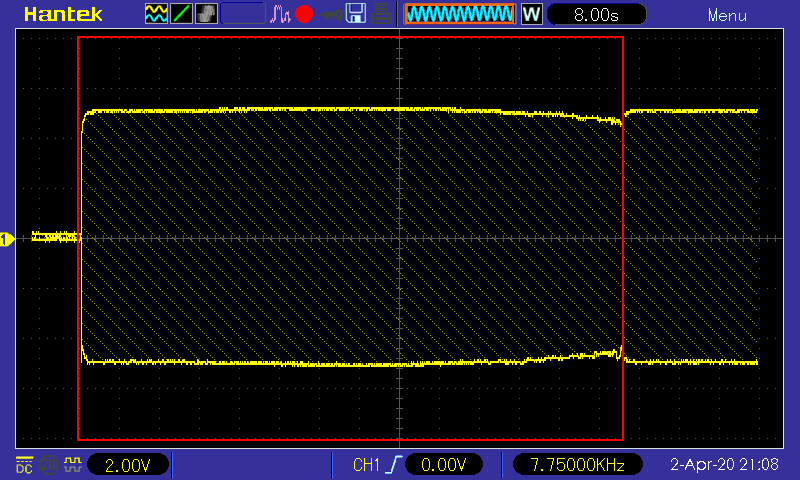Click the floppy disk save icon

(x=356, y=14)
